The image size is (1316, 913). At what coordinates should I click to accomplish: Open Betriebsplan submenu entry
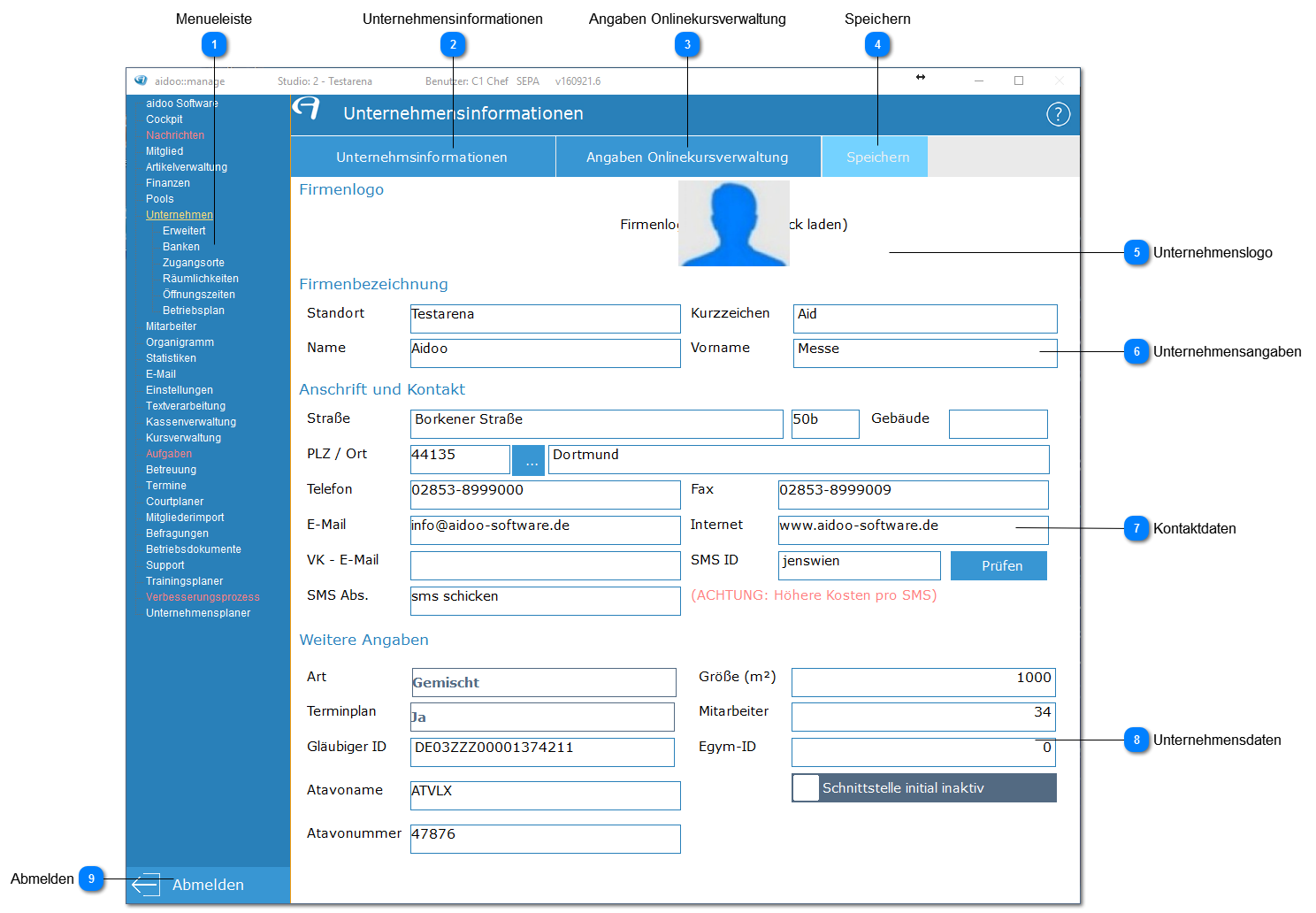coord(194,311)
